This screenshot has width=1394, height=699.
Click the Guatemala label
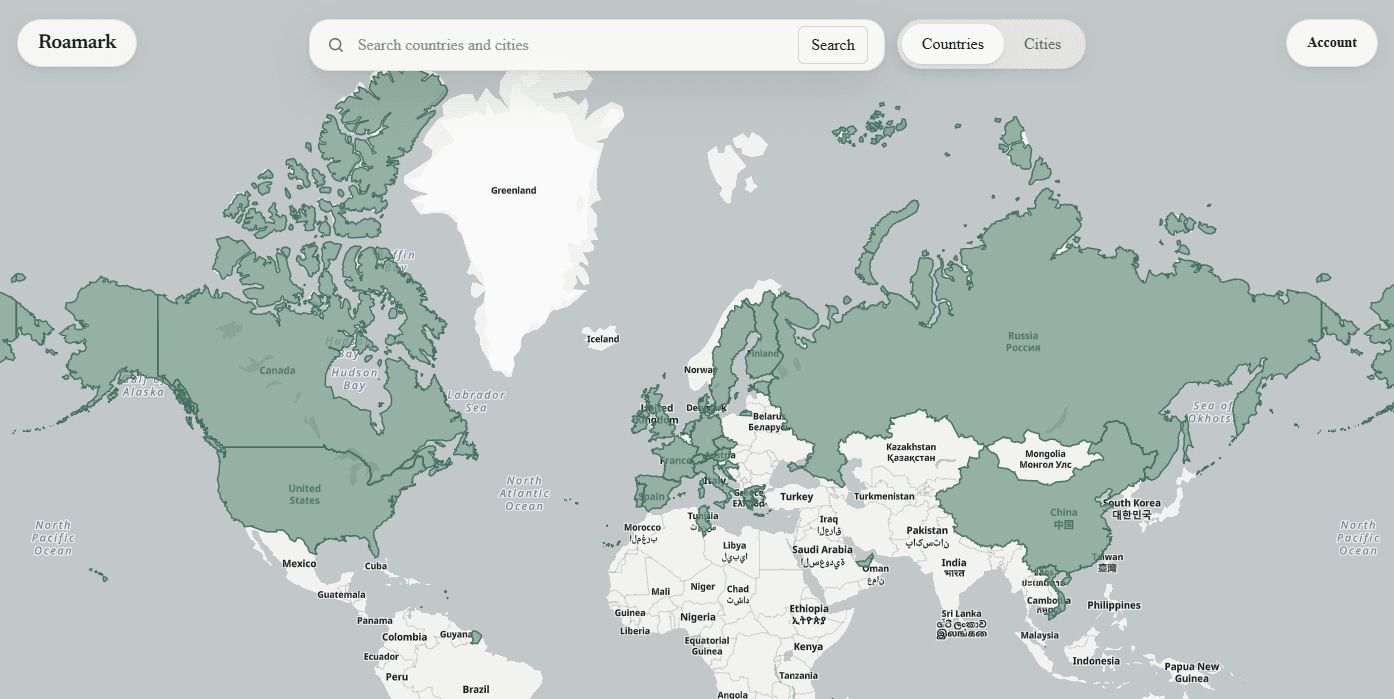[342, 594]
